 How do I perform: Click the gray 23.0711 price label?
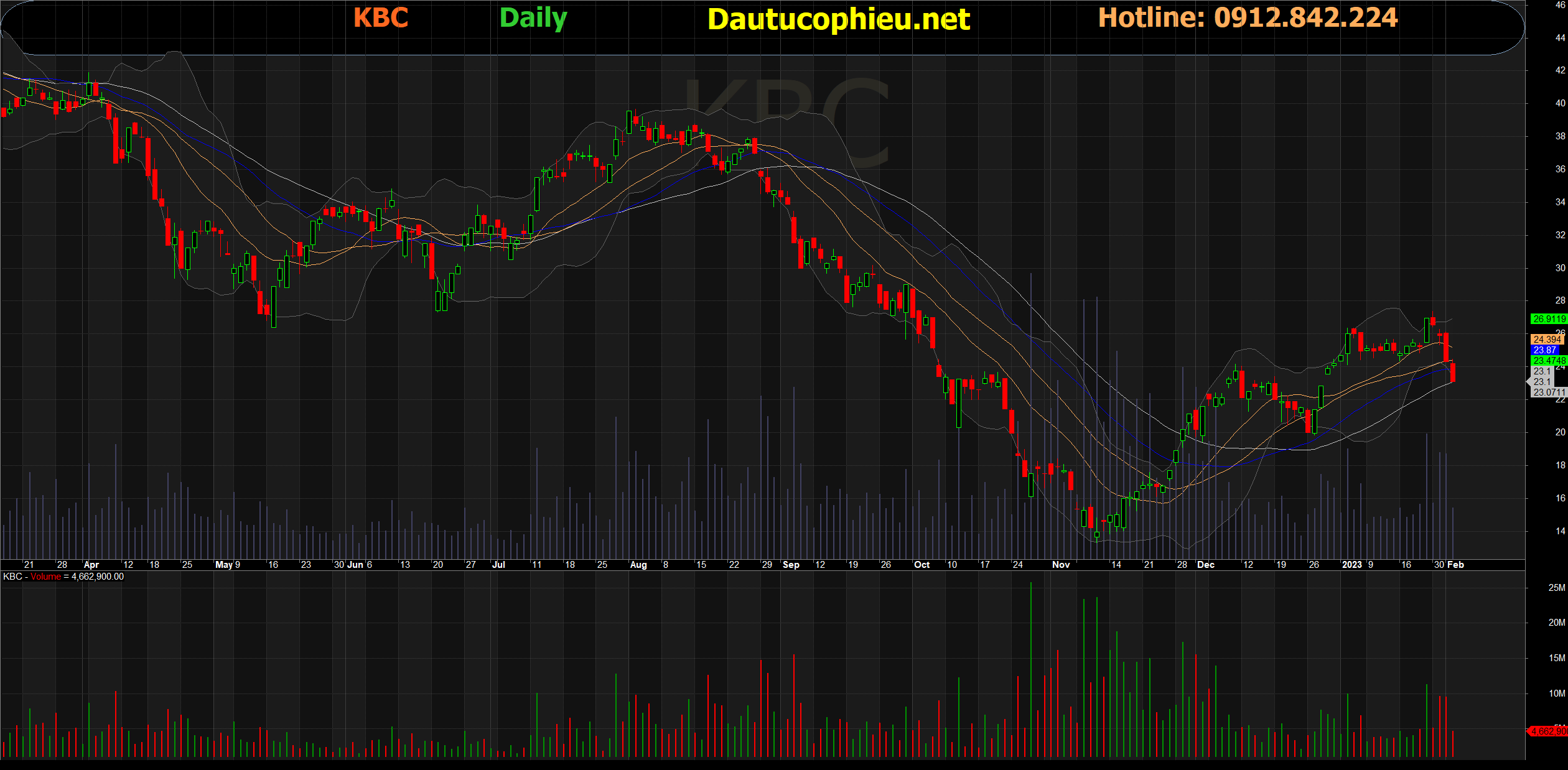[x=1549, y=392]
